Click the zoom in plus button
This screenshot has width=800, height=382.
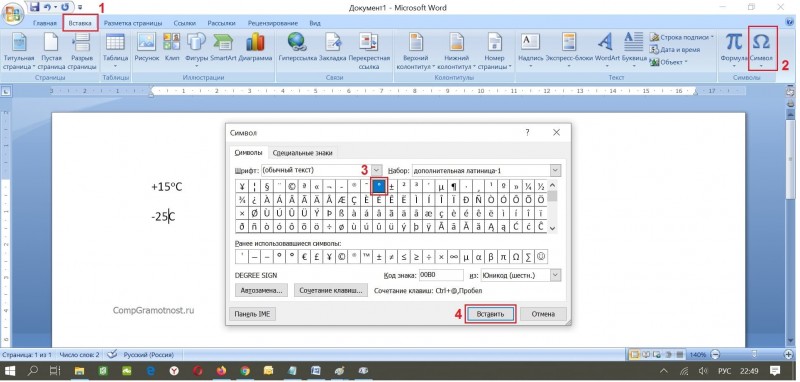click(789, 354)
